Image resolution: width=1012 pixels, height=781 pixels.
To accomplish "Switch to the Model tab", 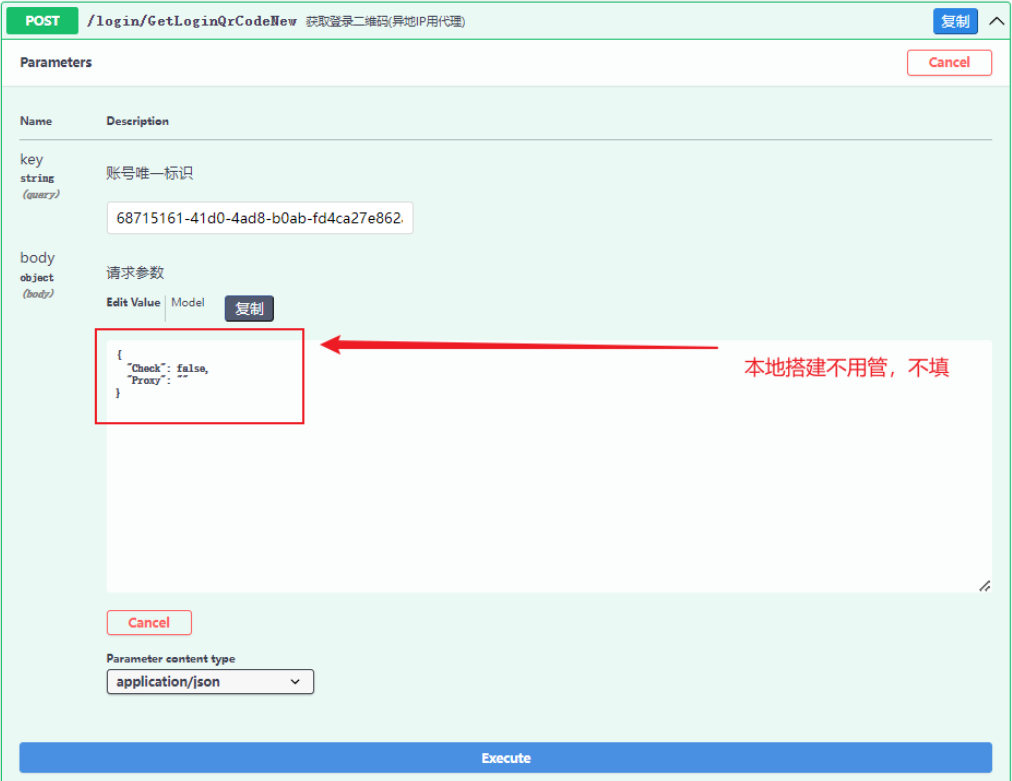I will pos(188,302).
